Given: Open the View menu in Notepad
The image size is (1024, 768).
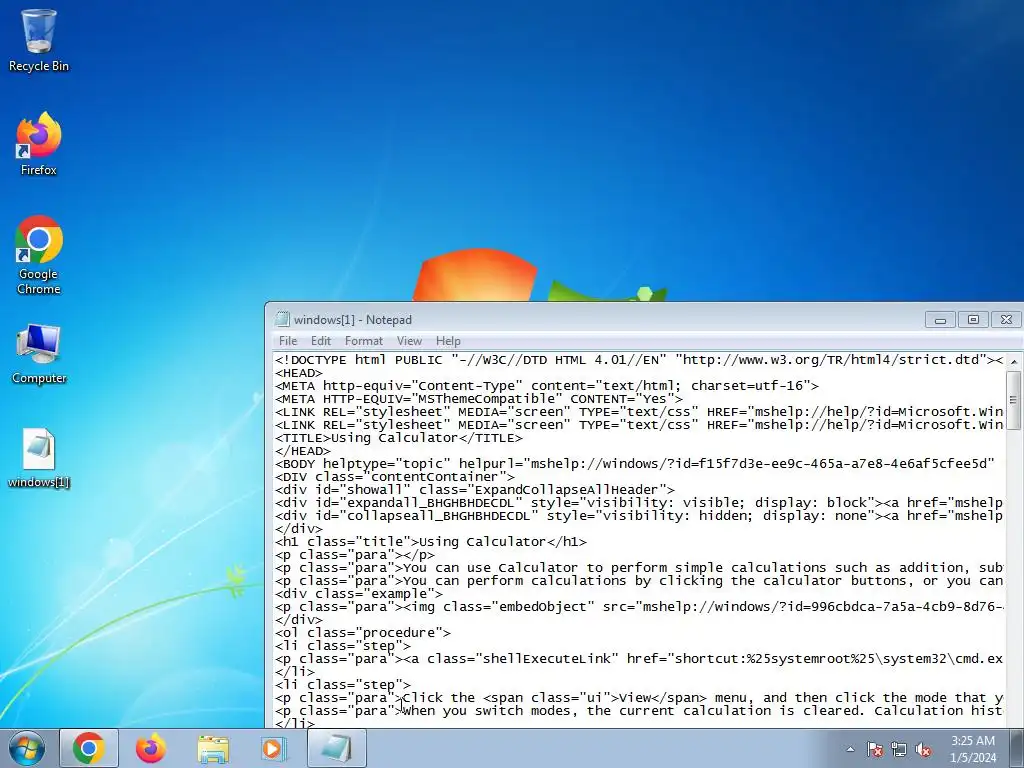Looking at the screenshot, I should (409, 341).
